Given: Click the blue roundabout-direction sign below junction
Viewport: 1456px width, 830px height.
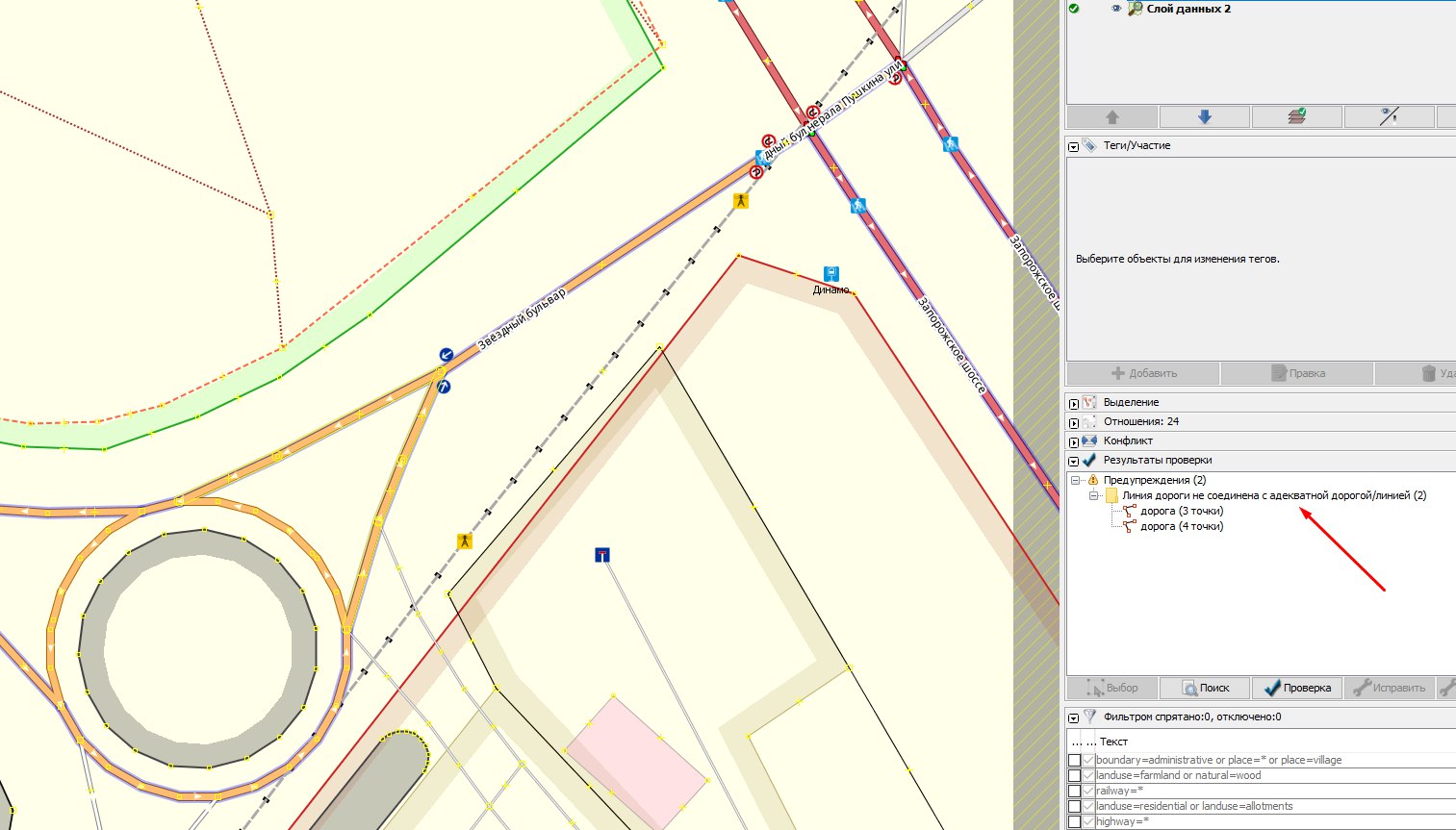Looking at the screenshot, I should [444, 387].
